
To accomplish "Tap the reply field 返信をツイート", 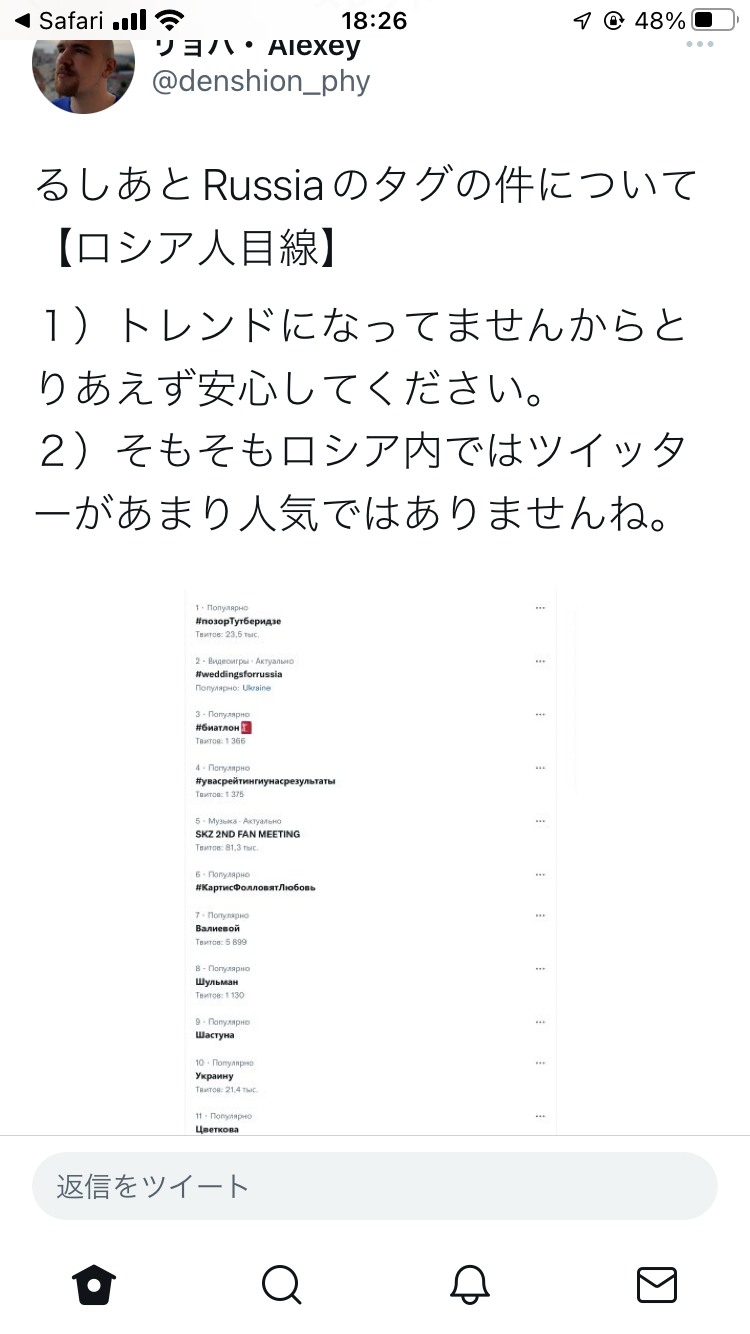I will tap(375, 1186).
